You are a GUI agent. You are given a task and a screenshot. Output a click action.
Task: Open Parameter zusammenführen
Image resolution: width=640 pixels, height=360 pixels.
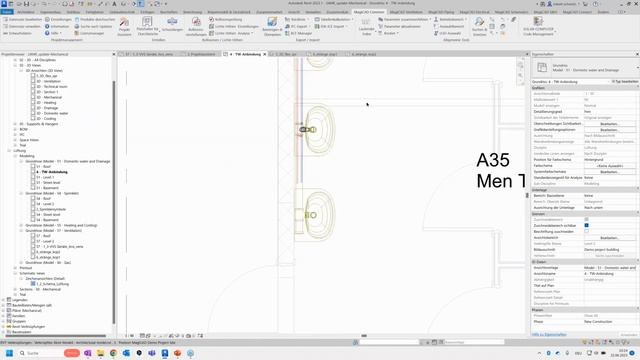404,19
